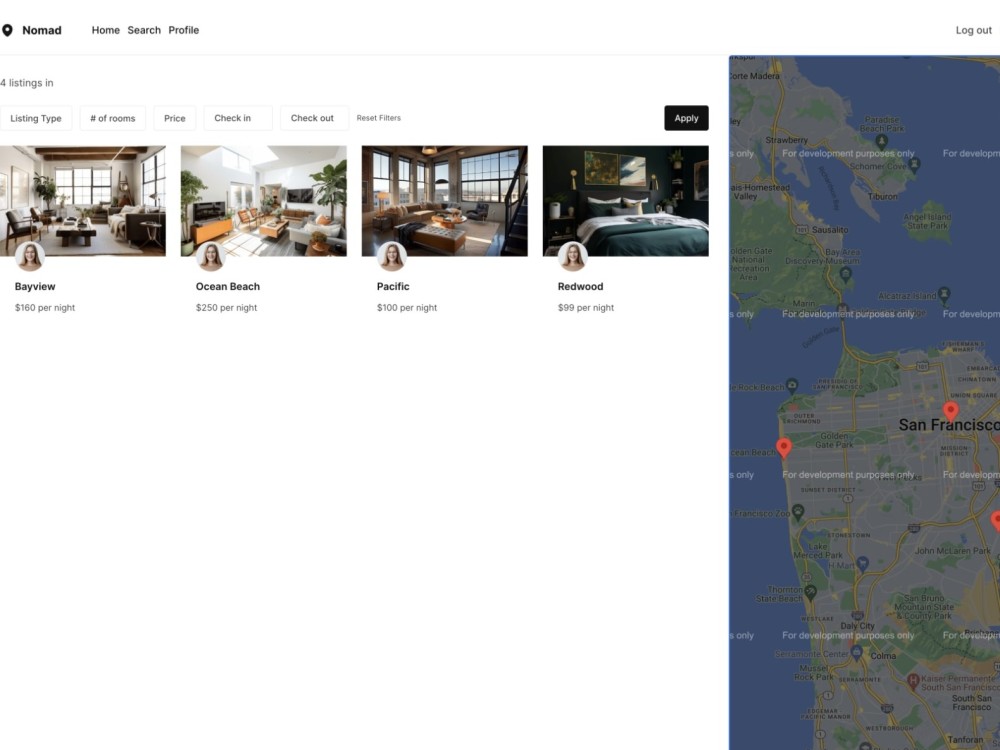Click the Alcatraz Island map marker
This screenshot has height=750, width=1000.
(x=945, y=293)
